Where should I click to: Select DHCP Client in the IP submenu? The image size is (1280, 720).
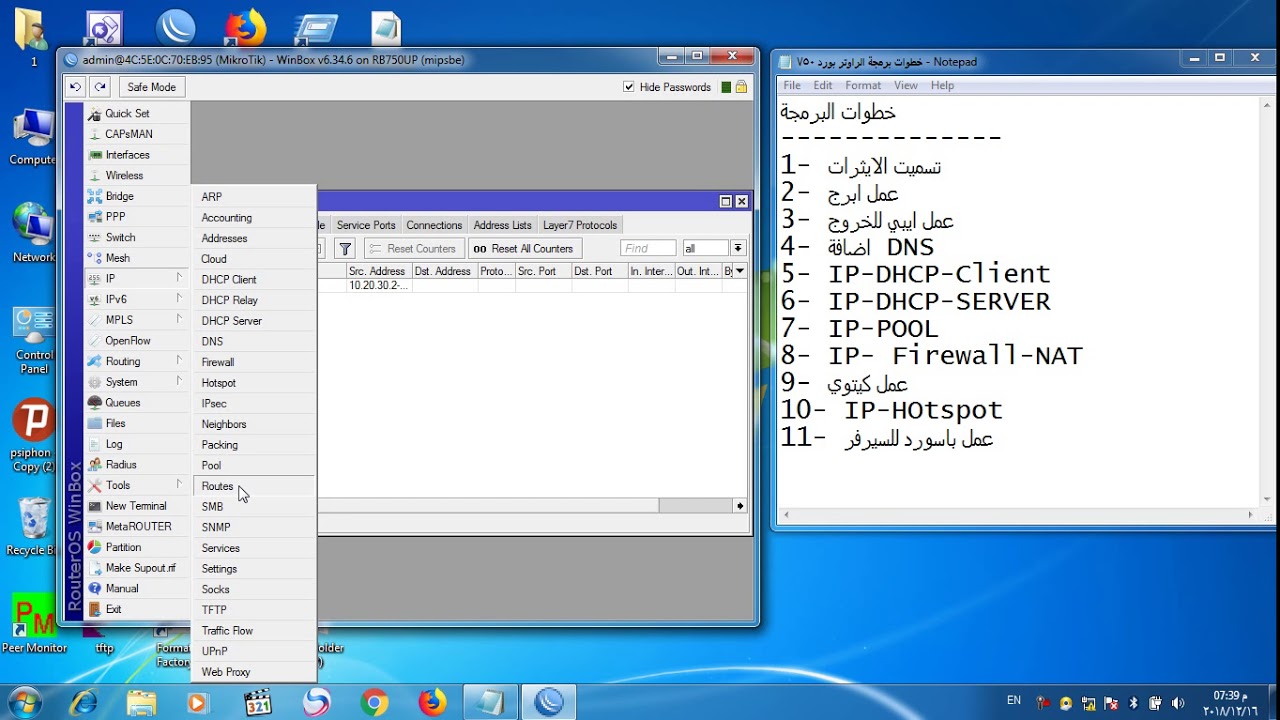tap(254, 280)
